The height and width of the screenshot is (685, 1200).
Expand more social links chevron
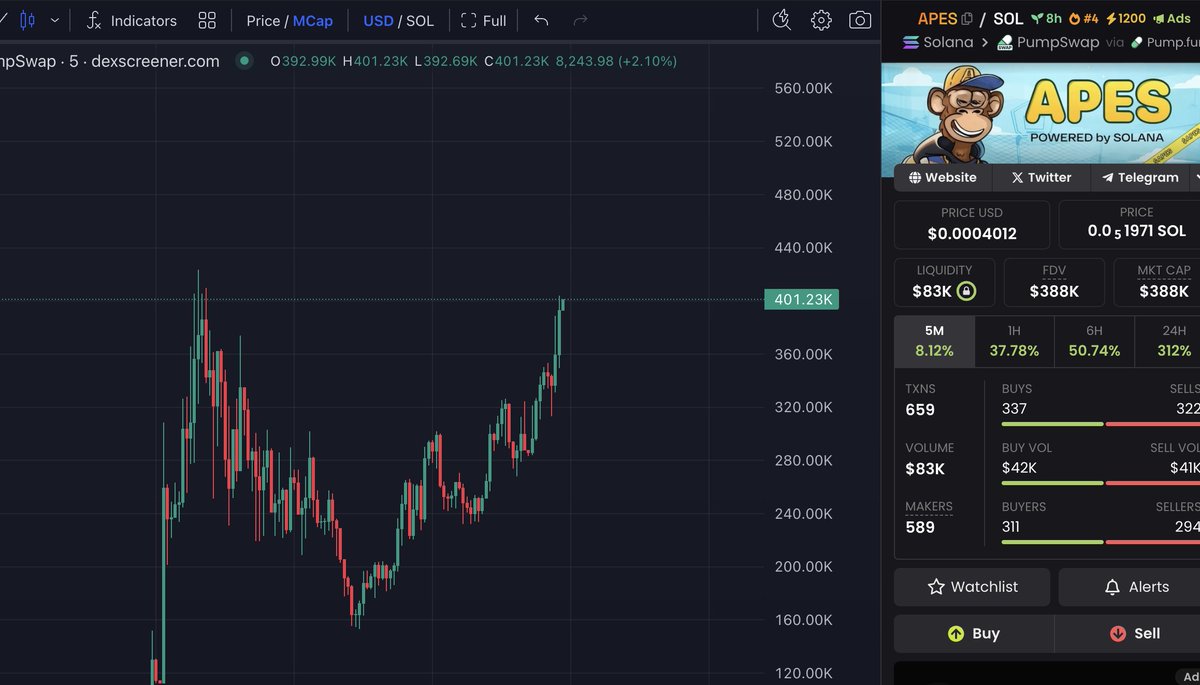point(1195,177)
